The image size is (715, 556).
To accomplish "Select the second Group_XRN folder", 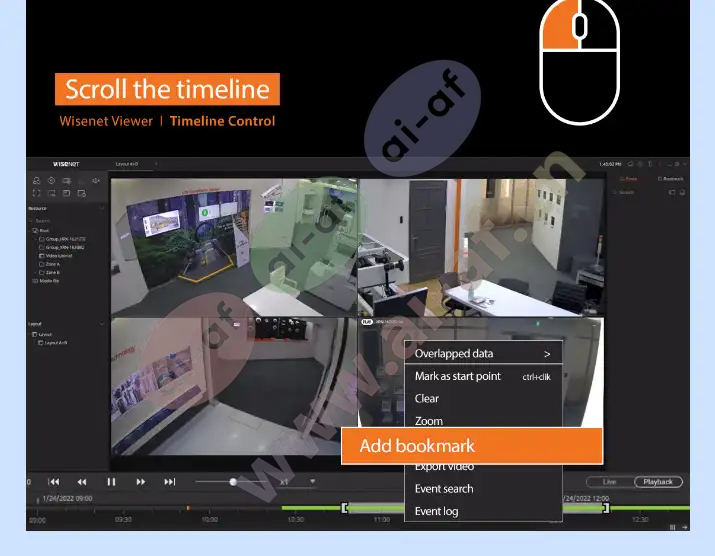I will pos(62,247).
